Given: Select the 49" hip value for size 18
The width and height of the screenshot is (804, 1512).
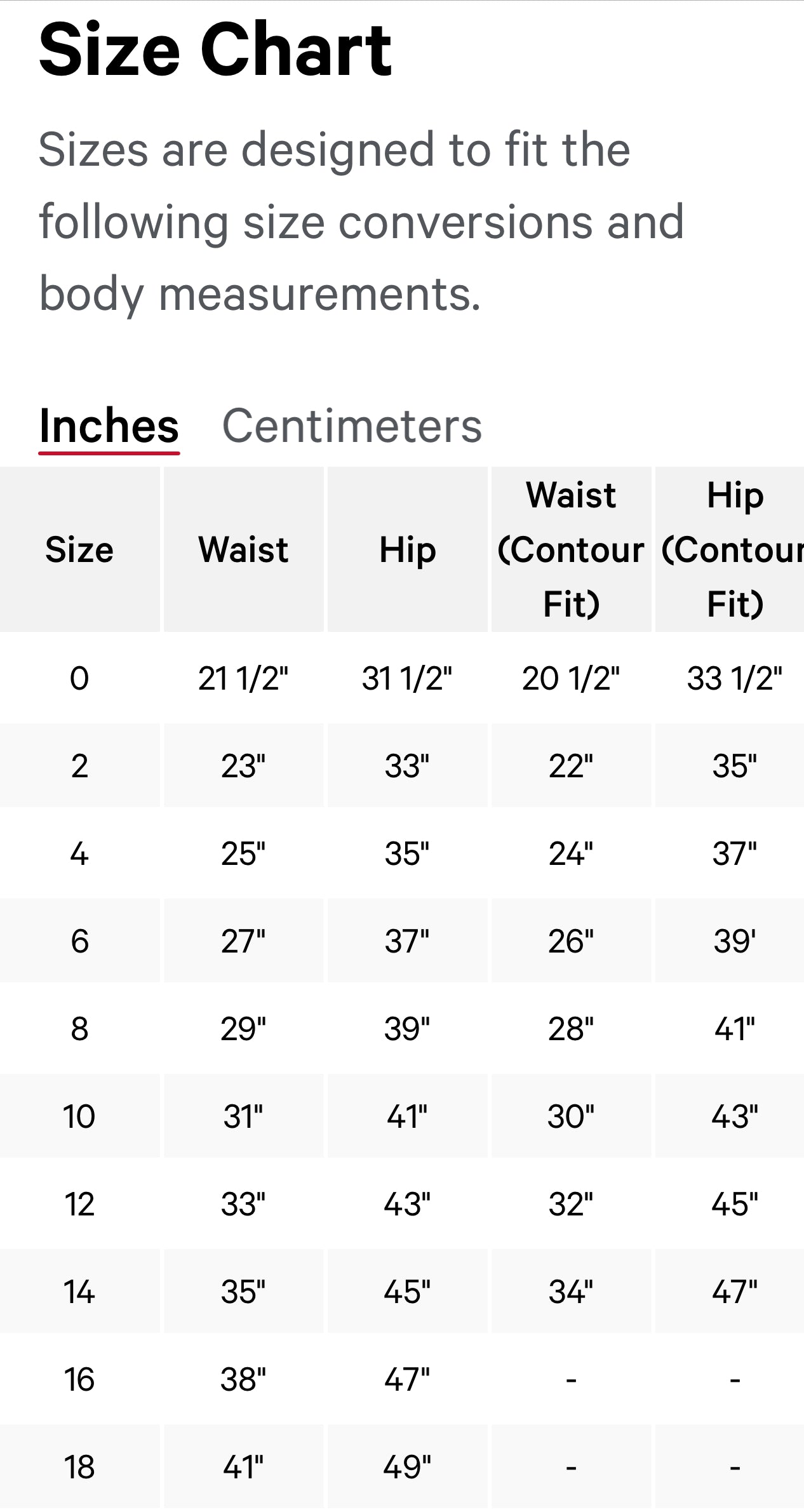Looking at the screenshot, I should tap(407, 1467).
